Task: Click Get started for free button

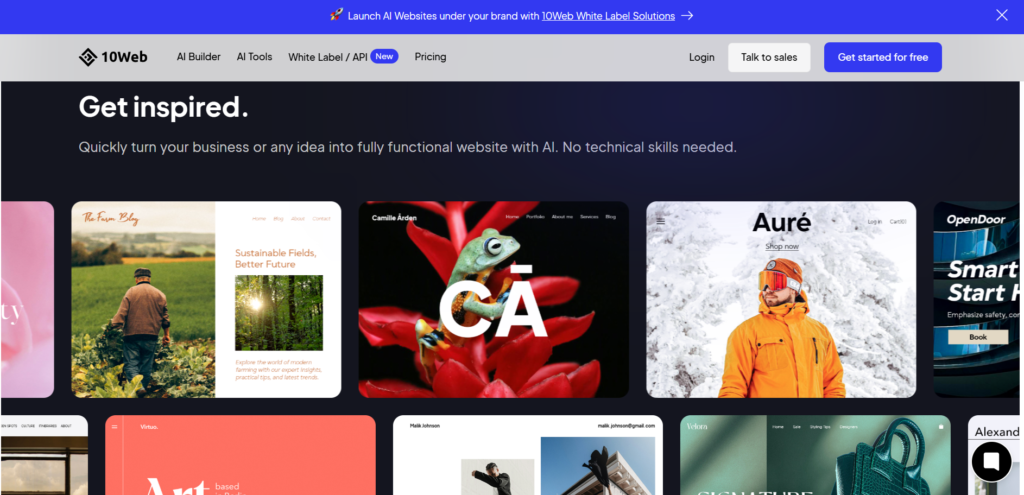Action: pyautogui.click(x=882, y=57)
